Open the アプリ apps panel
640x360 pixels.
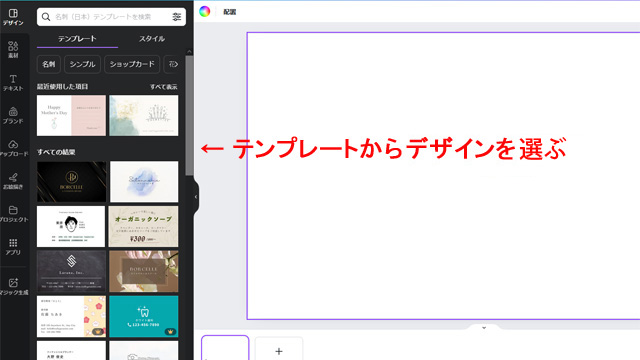point(13,247)
